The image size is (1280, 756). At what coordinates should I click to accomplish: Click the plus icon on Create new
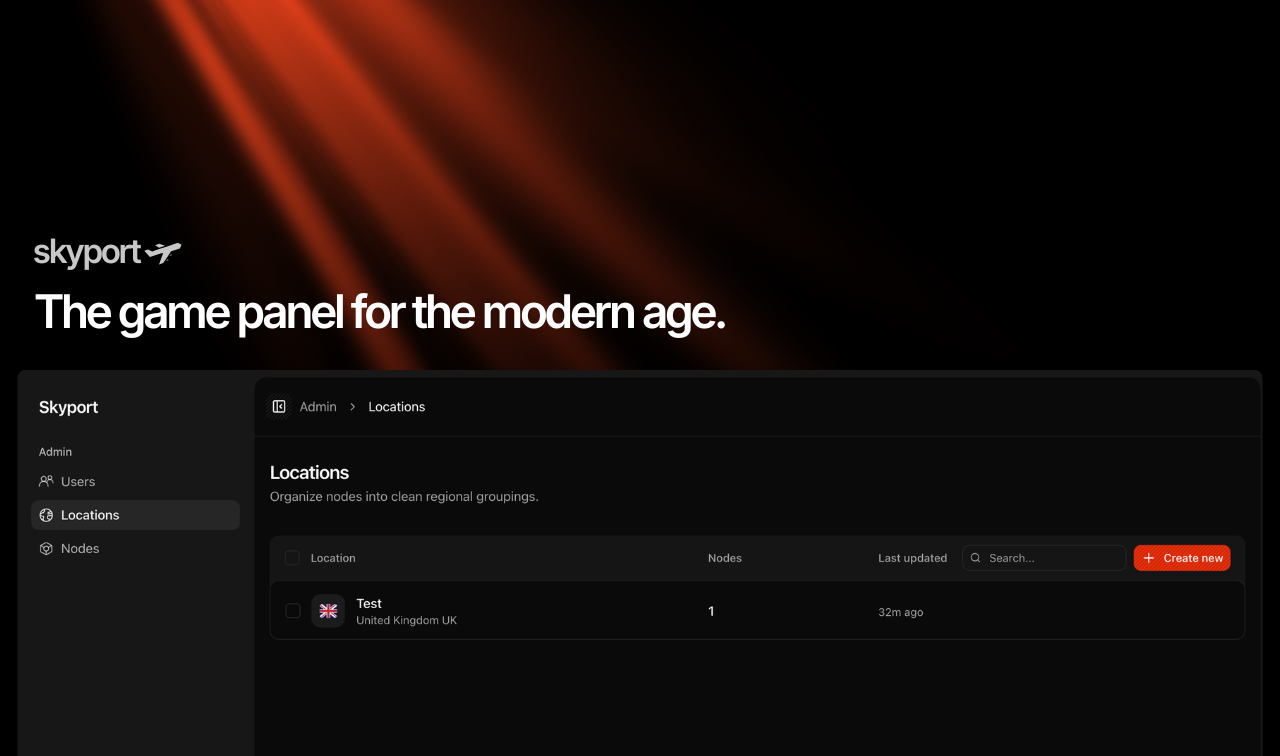pos(1149,558)
